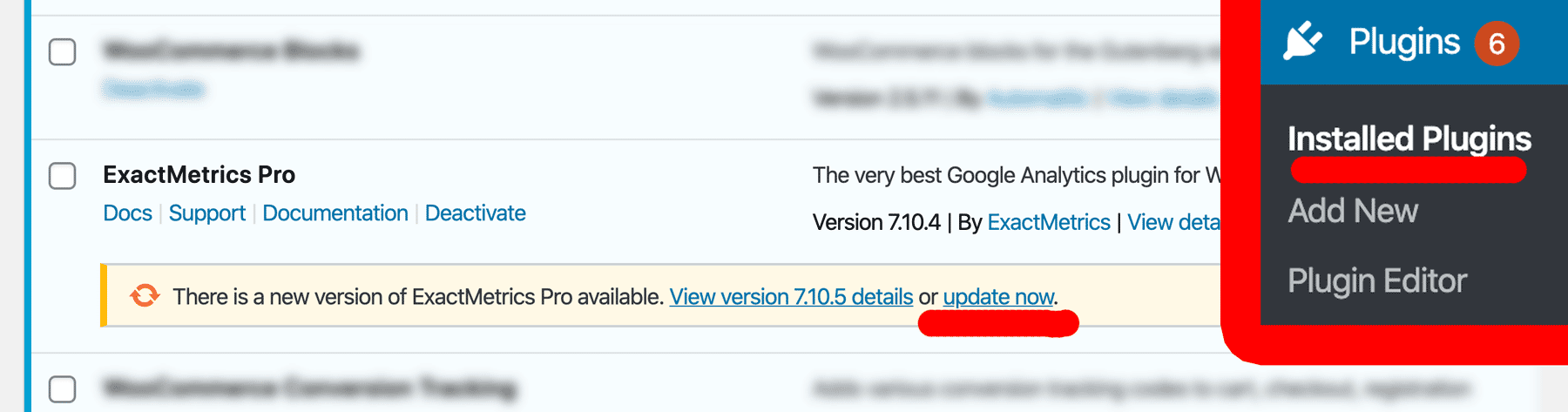Go to Add New plugin page
This screenshot has height=412, width=1568.
(1353, 211)
